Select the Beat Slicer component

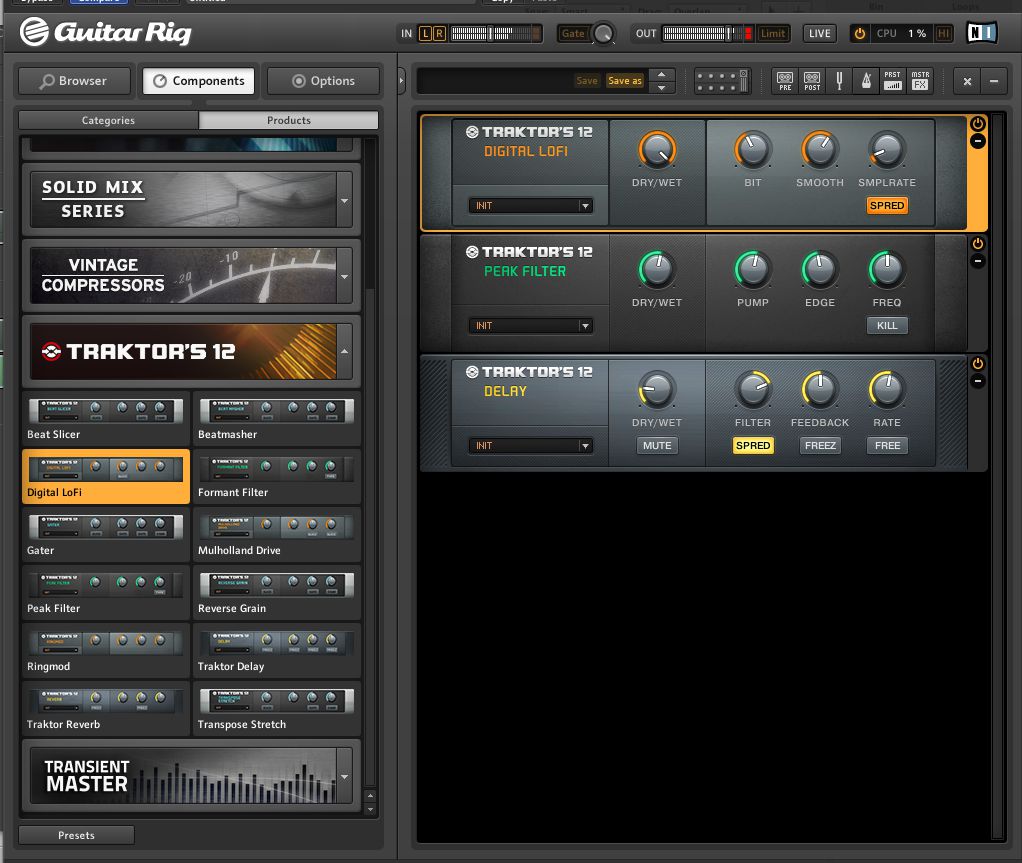tap(106, 418)
